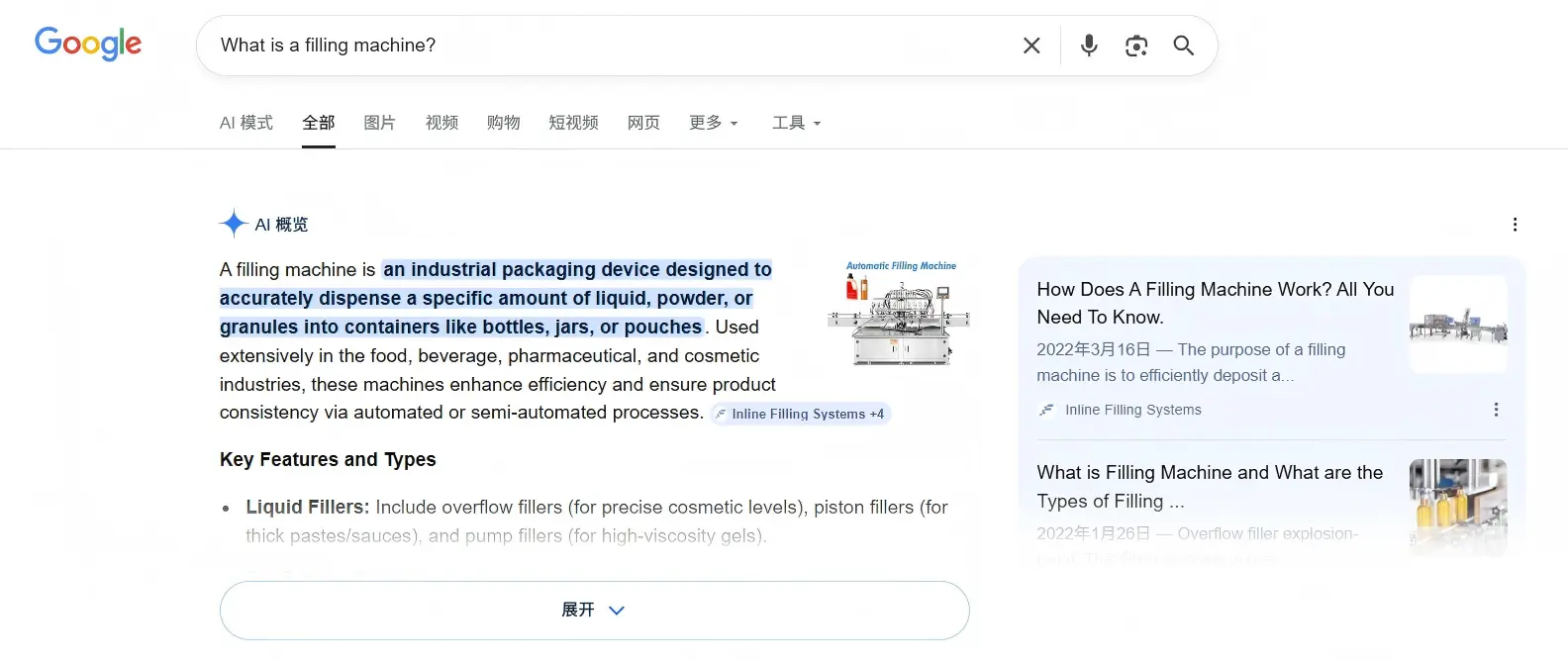The height and width of the screenshot is (661, 1568).
Task: Open the 短视频 tab
Action: 574,123
